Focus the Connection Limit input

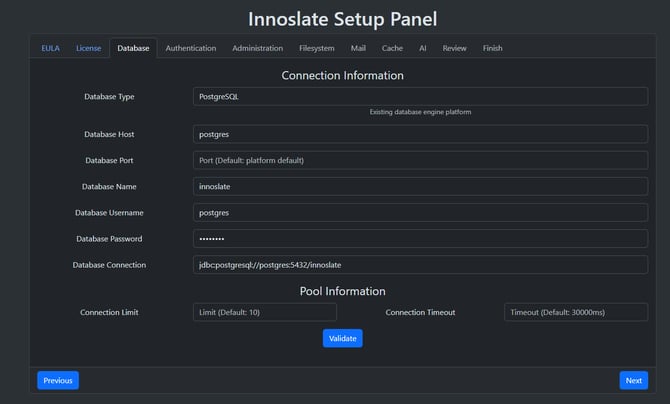click(264, 312)
